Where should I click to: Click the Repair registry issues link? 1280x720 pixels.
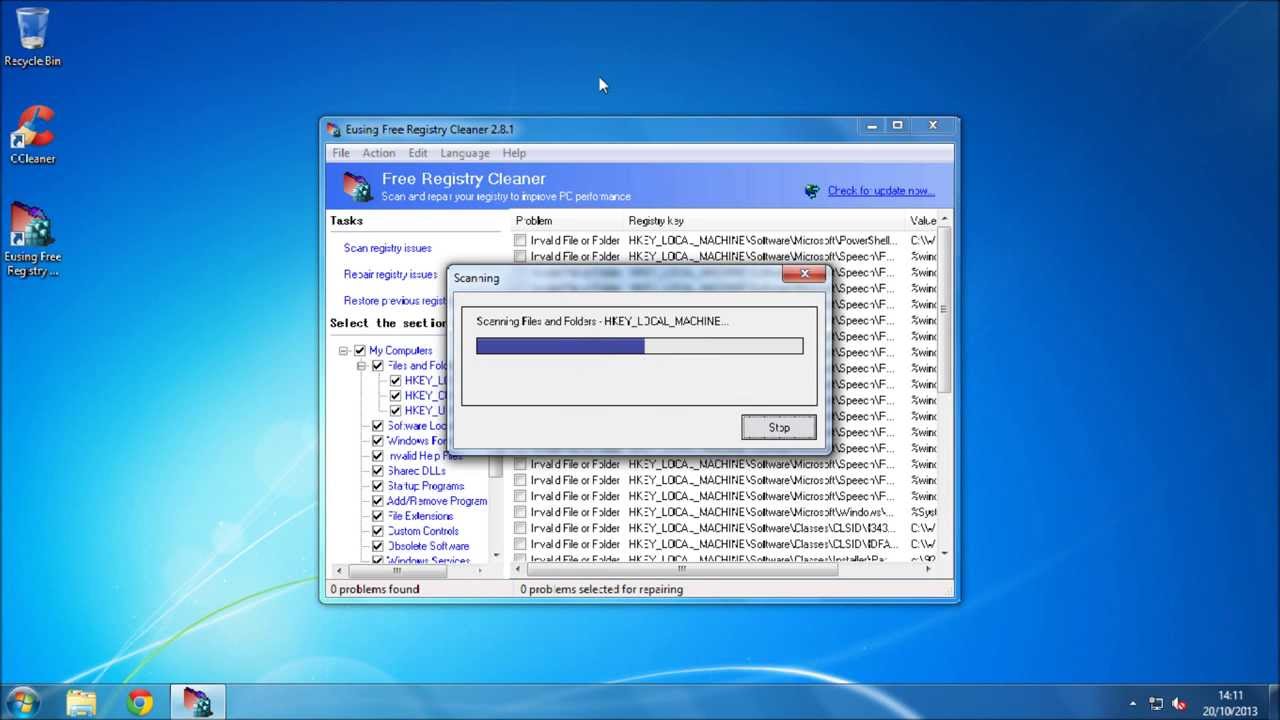pos(390,274)
